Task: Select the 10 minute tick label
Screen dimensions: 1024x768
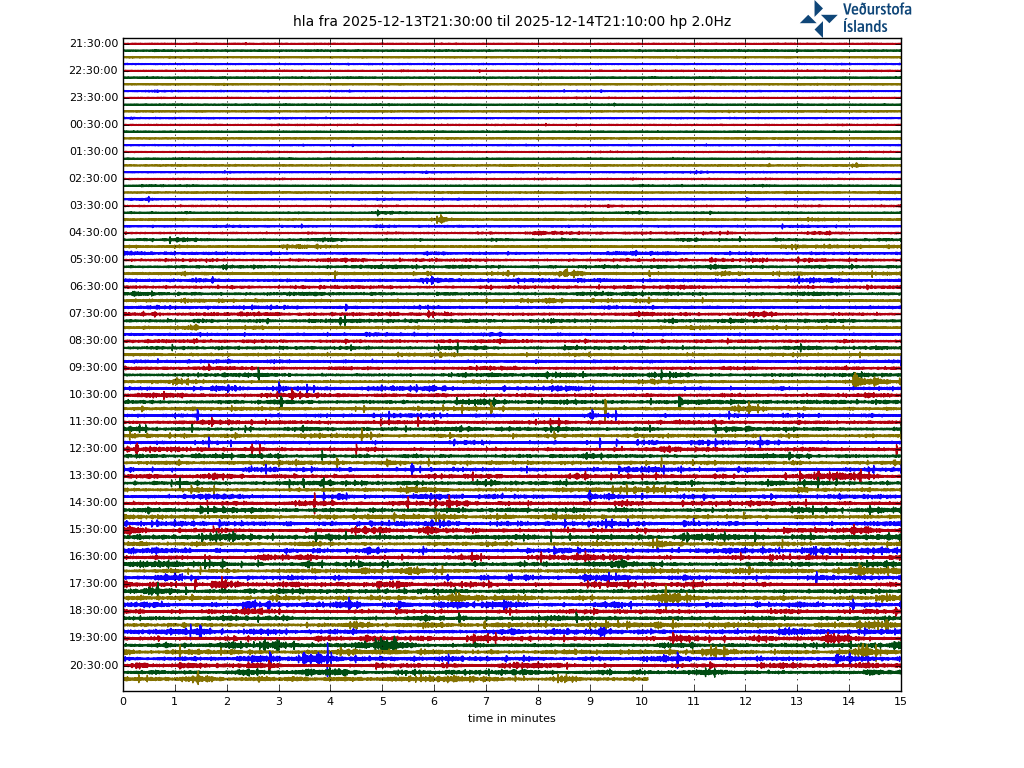Action: [641, 702]
